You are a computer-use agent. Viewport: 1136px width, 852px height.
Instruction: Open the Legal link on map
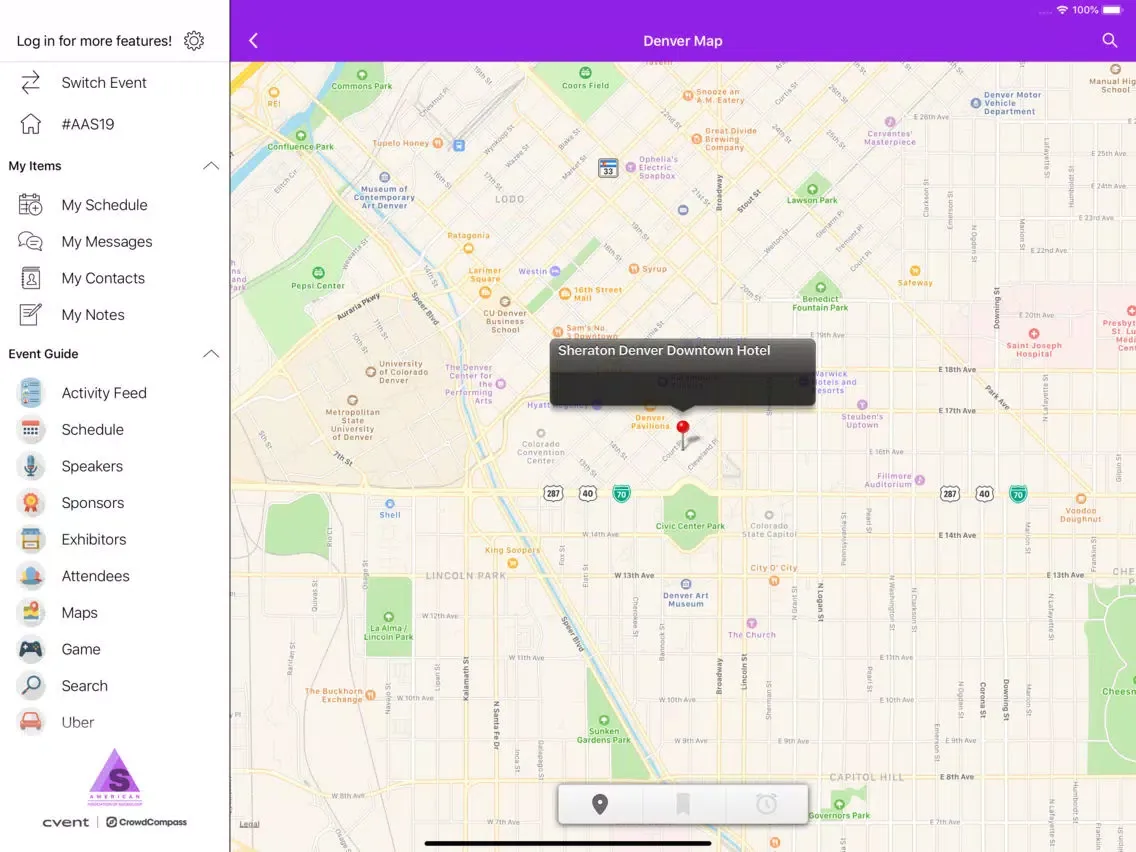click(249, 824)
